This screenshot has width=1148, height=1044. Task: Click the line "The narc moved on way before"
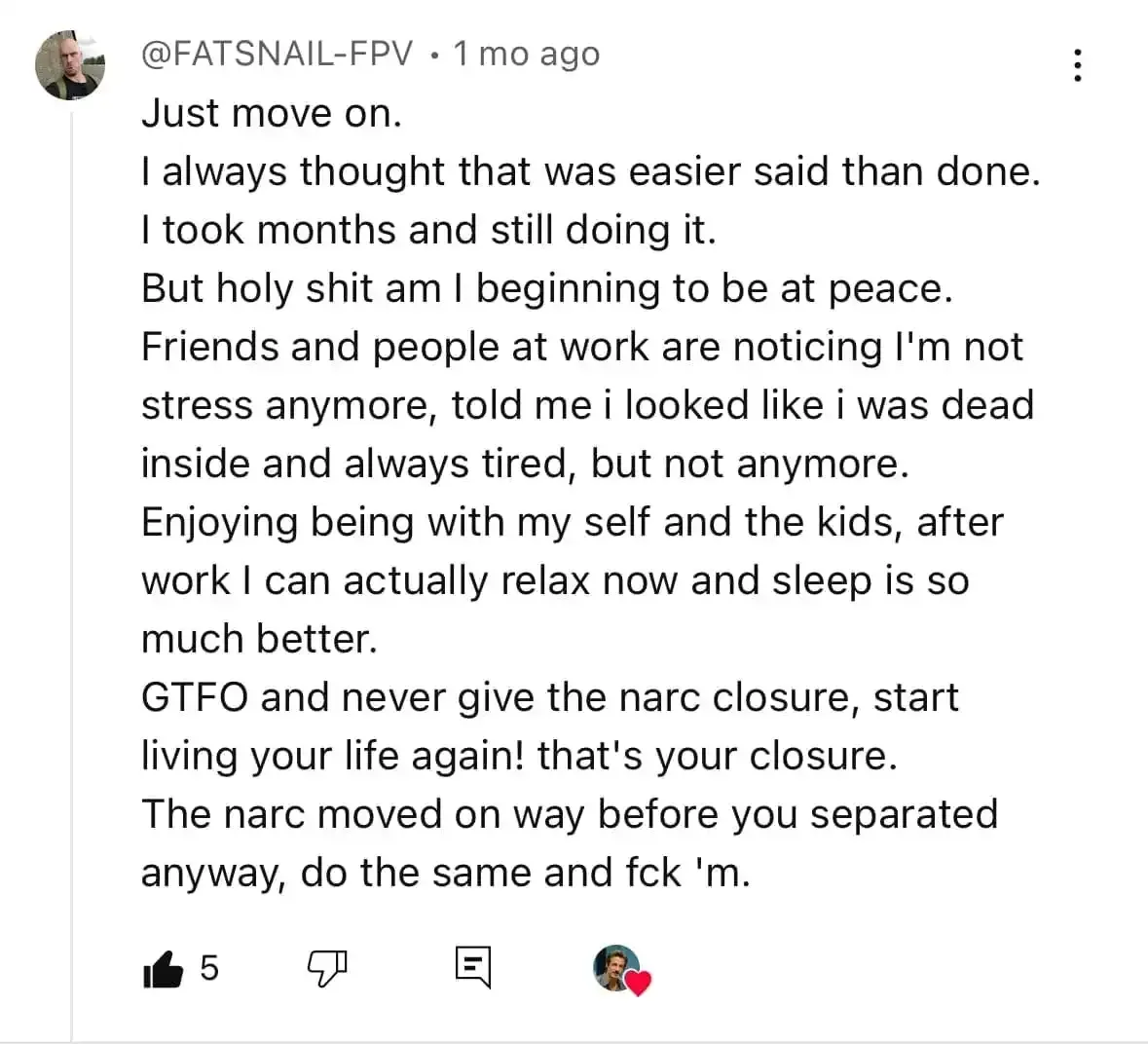click(x=570, y=814)
